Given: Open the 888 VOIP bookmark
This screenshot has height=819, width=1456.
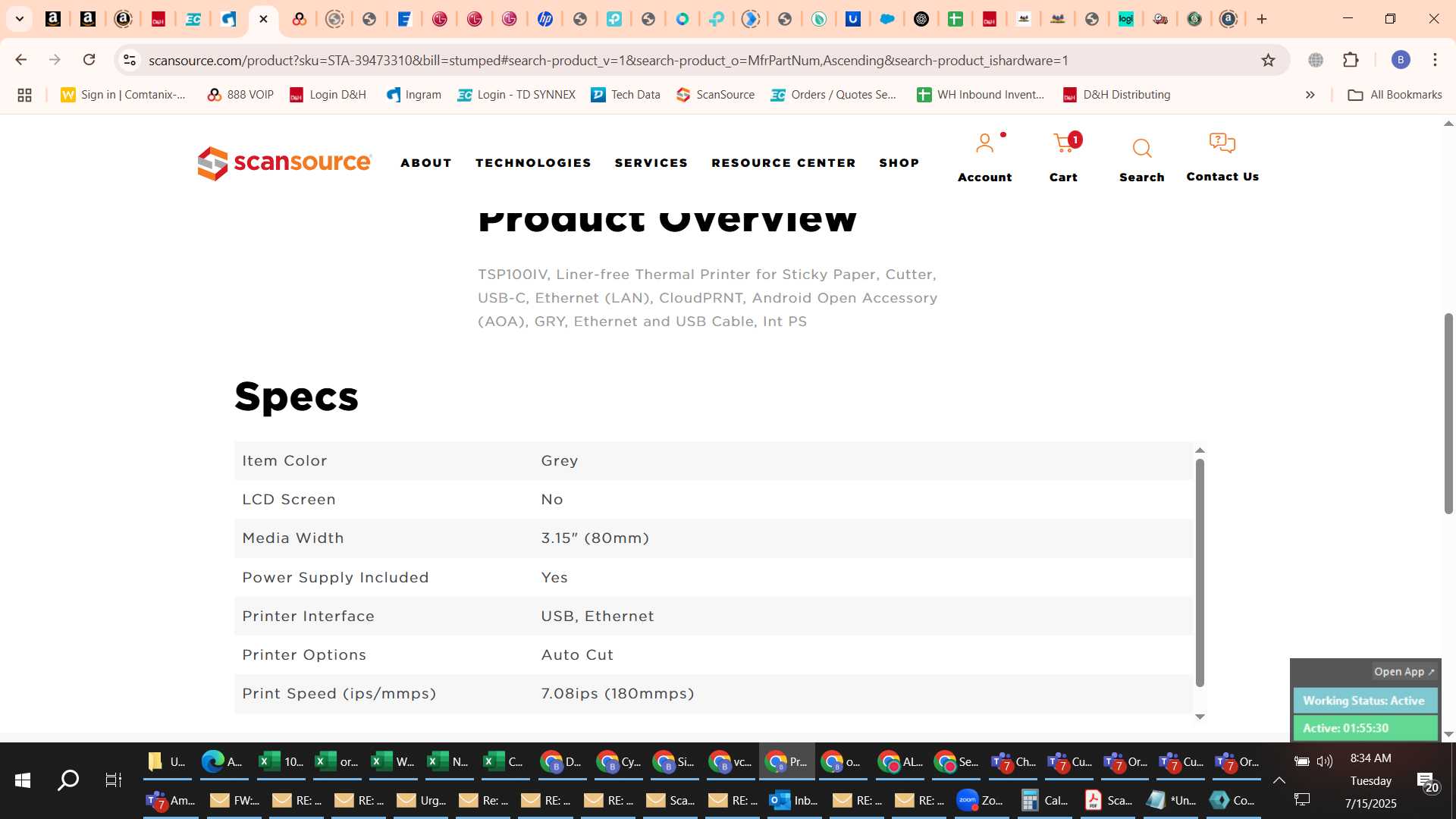Looking at the screenshot, I should pyautogui.click(x=240, y=95).
